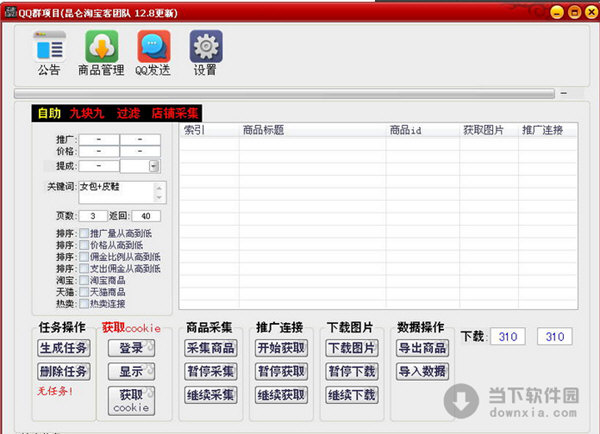This screenshot has height=434, width=600.
Task: Click the app icon in title bar
Action: coord(10,12)
